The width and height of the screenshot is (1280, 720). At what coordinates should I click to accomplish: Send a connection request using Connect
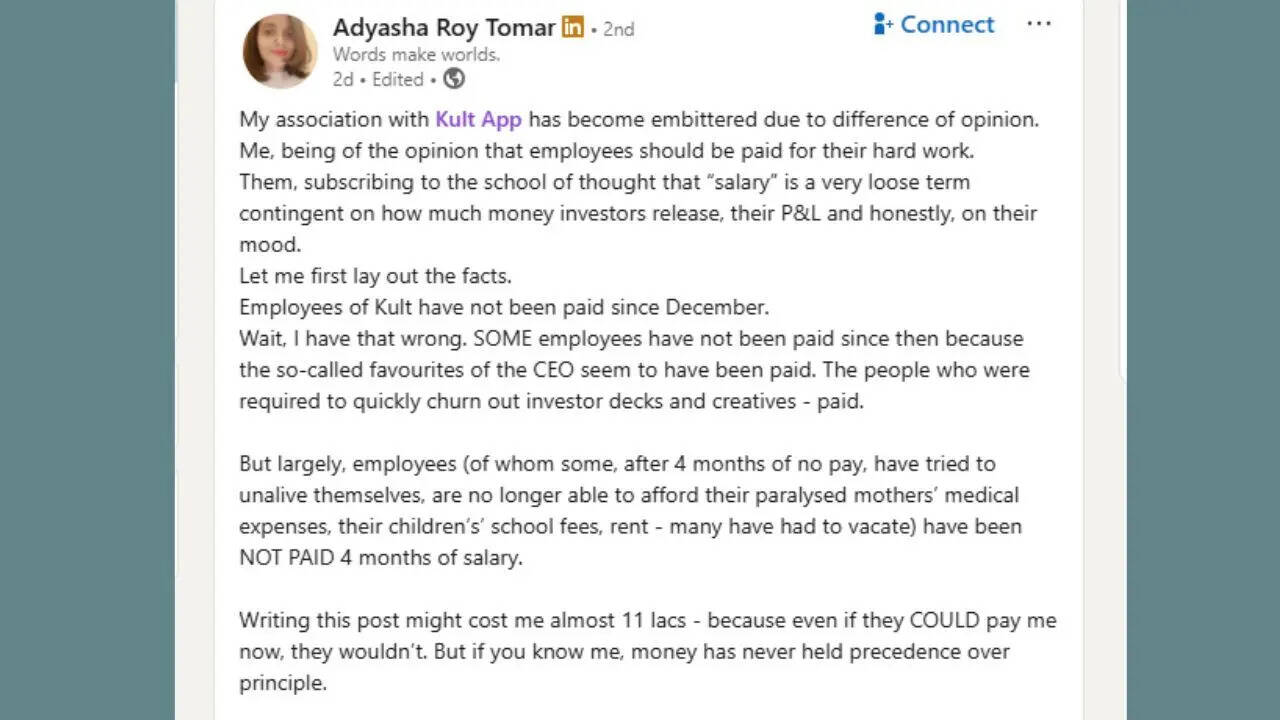[934, 24]
